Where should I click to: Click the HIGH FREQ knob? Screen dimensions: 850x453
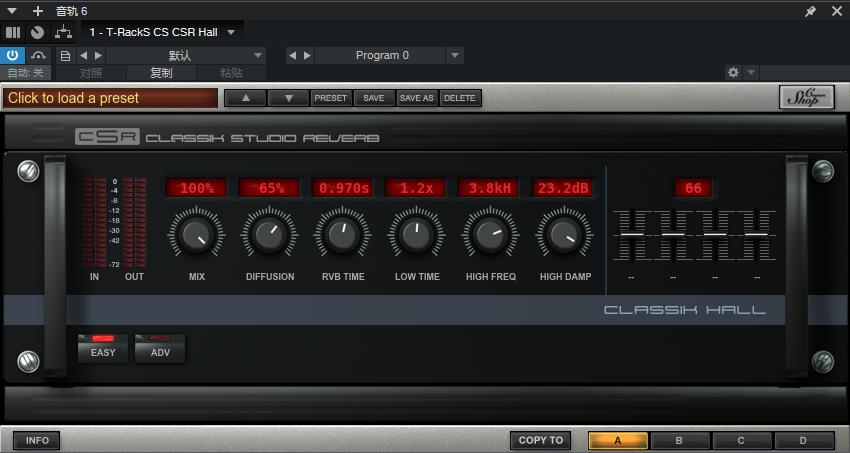[x=490, y=235]
